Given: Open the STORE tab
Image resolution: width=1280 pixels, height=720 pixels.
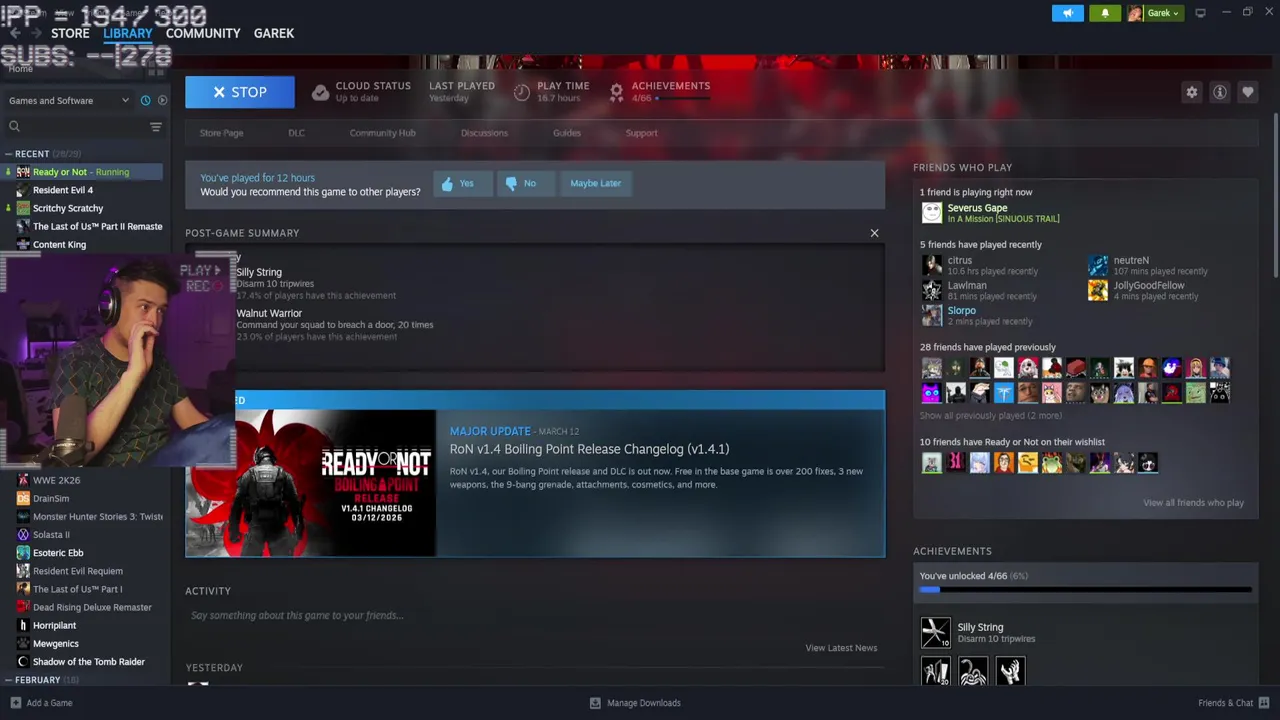Looking at the screenshot, I should 70,33.
